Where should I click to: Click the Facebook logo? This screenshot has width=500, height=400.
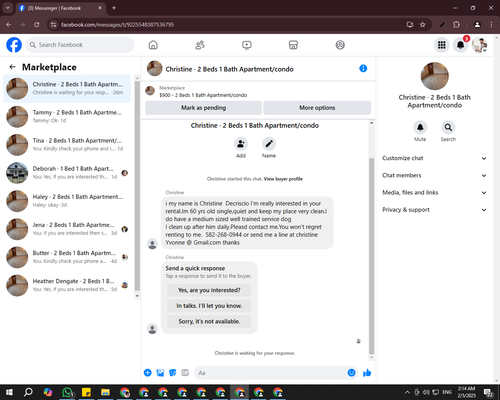point(14,45)
